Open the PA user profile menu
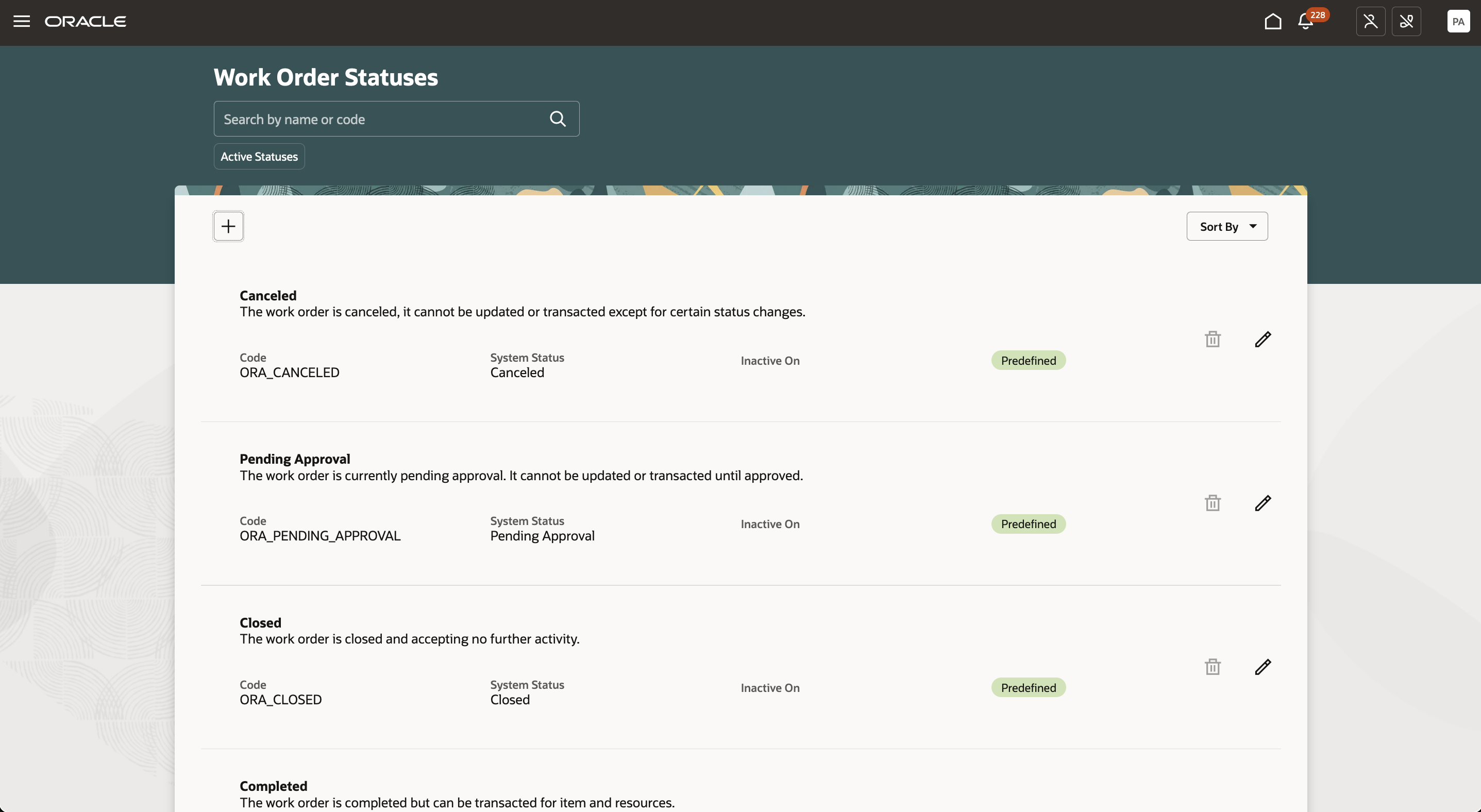 [x=1458, y=21]
